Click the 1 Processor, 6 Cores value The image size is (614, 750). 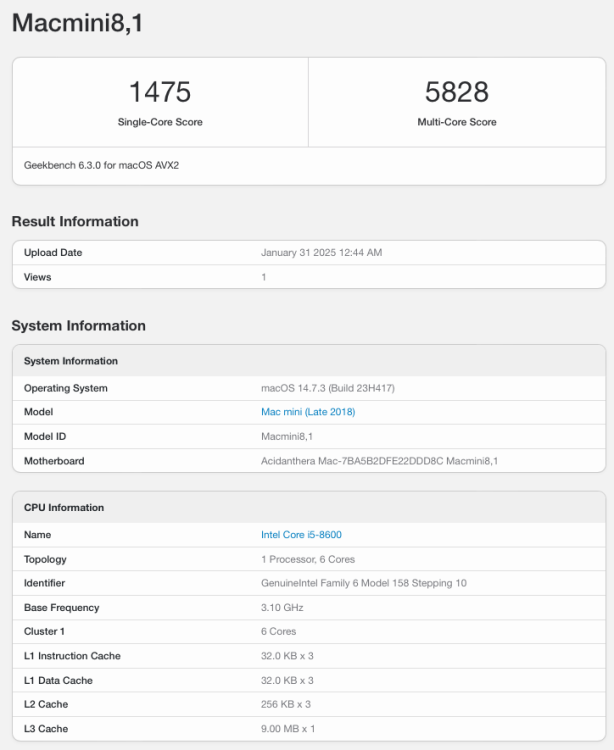308,559
